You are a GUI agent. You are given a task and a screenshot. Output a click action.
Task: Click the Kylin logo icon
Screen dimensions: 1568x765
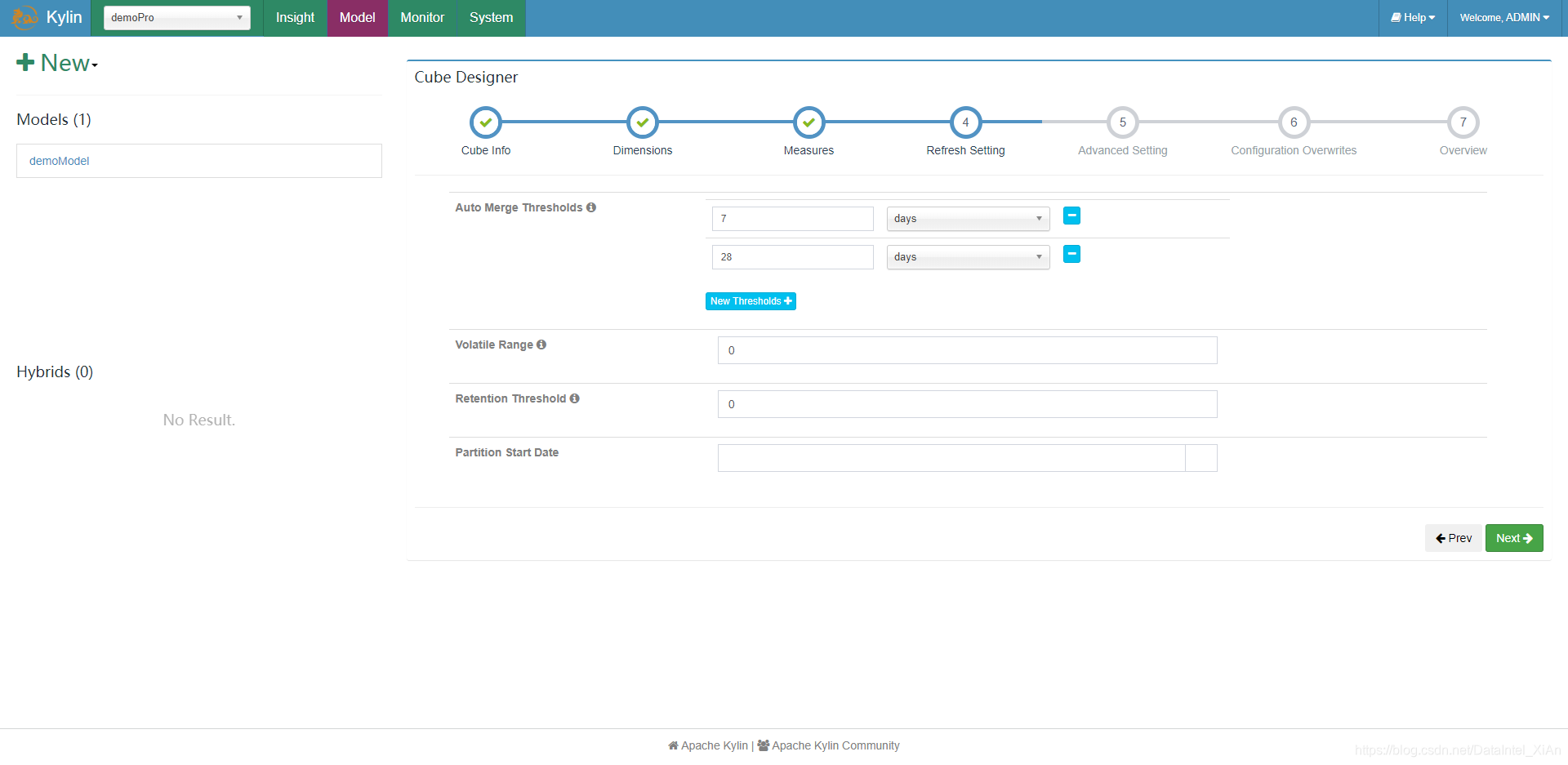tap(25, 17)
